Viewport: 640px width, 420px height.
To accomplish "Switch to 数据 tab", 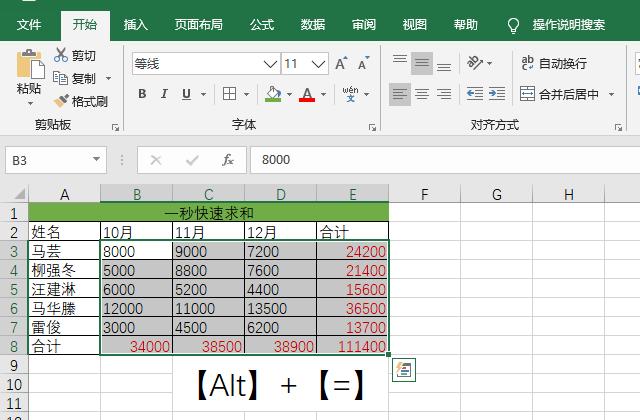I will click(x=313, y=25).
